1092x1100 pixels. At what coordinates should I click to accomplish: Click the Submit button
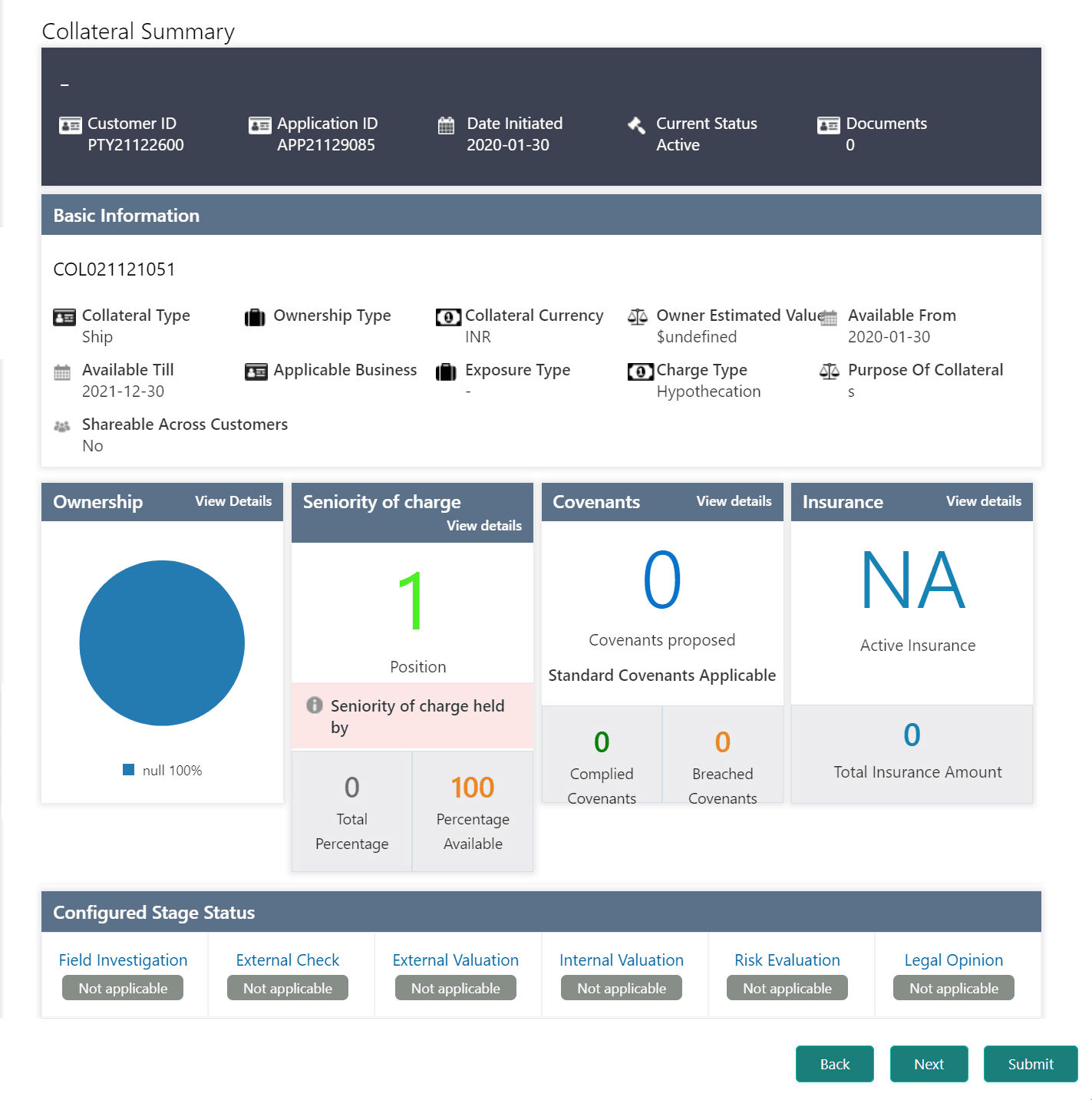pos(1031,1064)
